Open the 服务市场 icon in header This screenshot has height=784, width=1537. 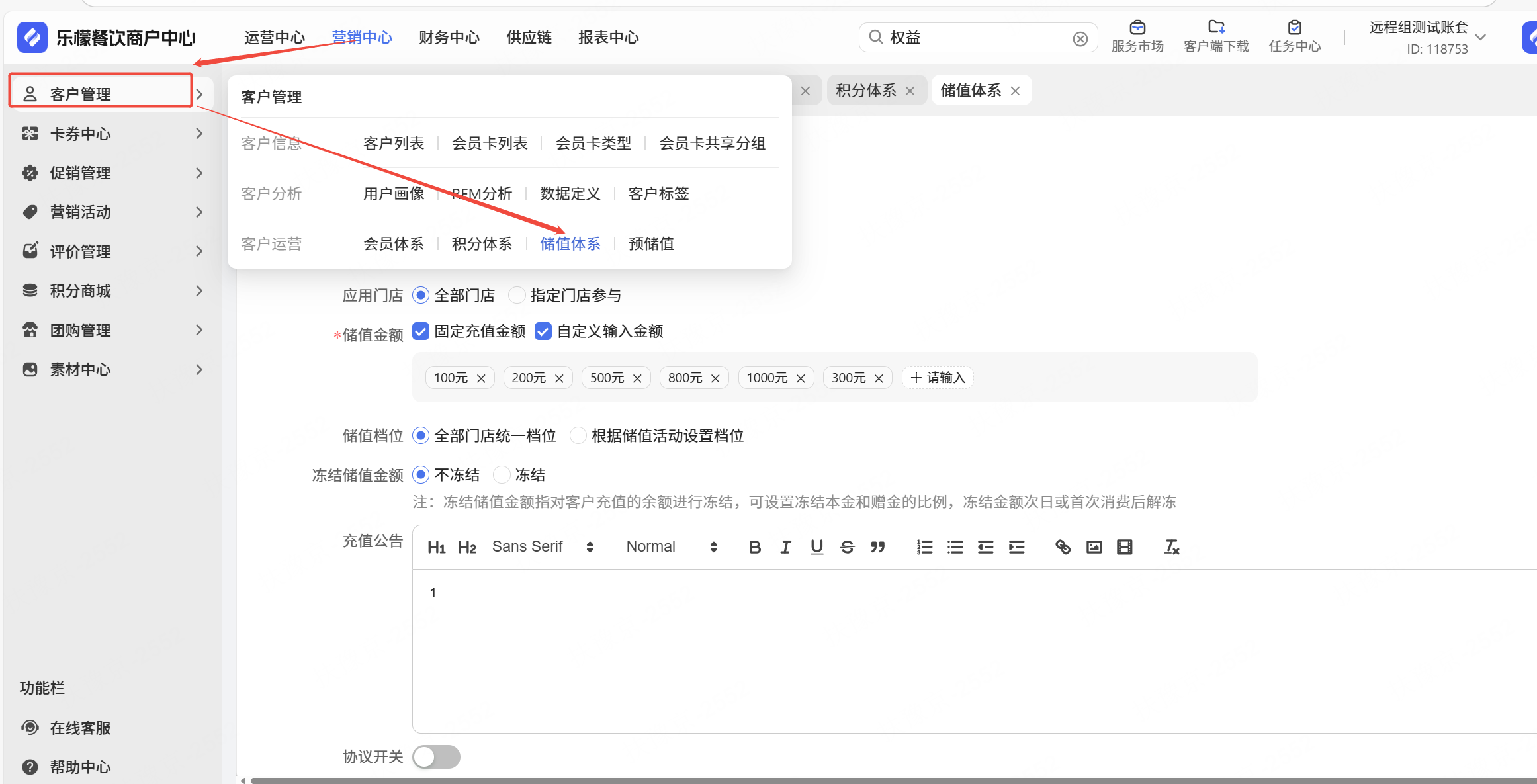[x=1137, y=36]
